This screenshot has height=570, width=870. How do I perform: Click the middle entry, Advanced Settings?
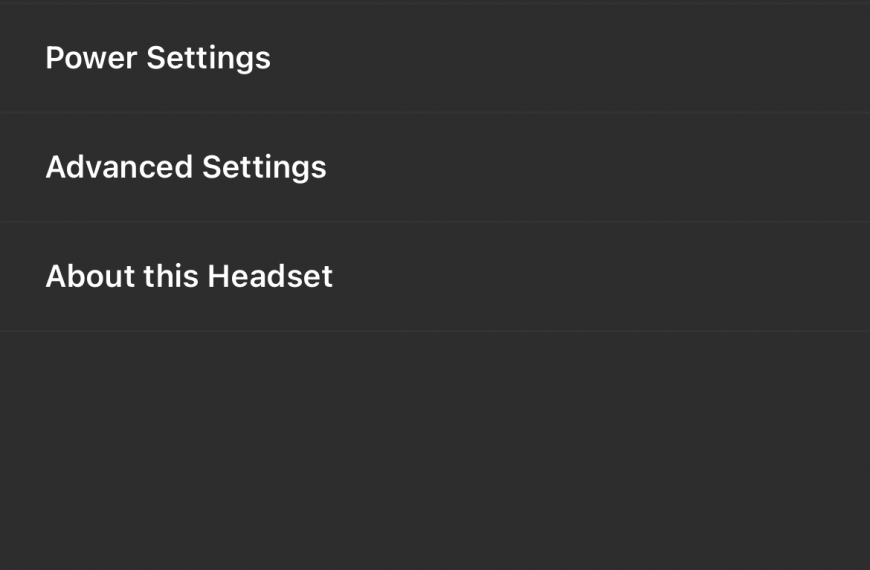(435, 167)
